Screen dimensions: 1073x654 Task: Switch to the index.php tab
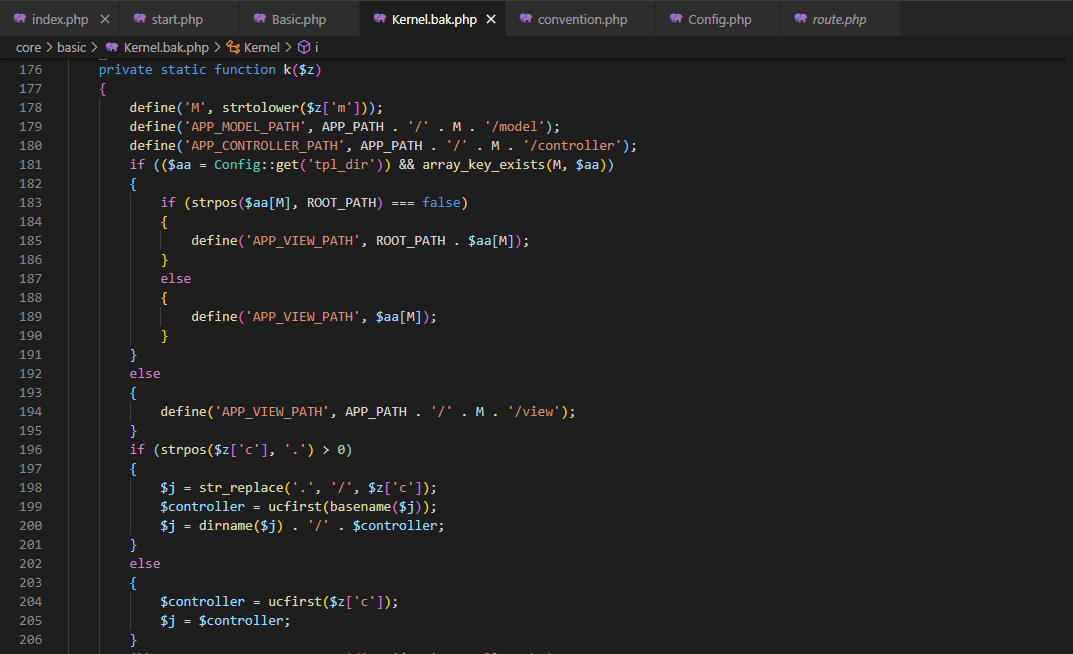coord(60,19)
